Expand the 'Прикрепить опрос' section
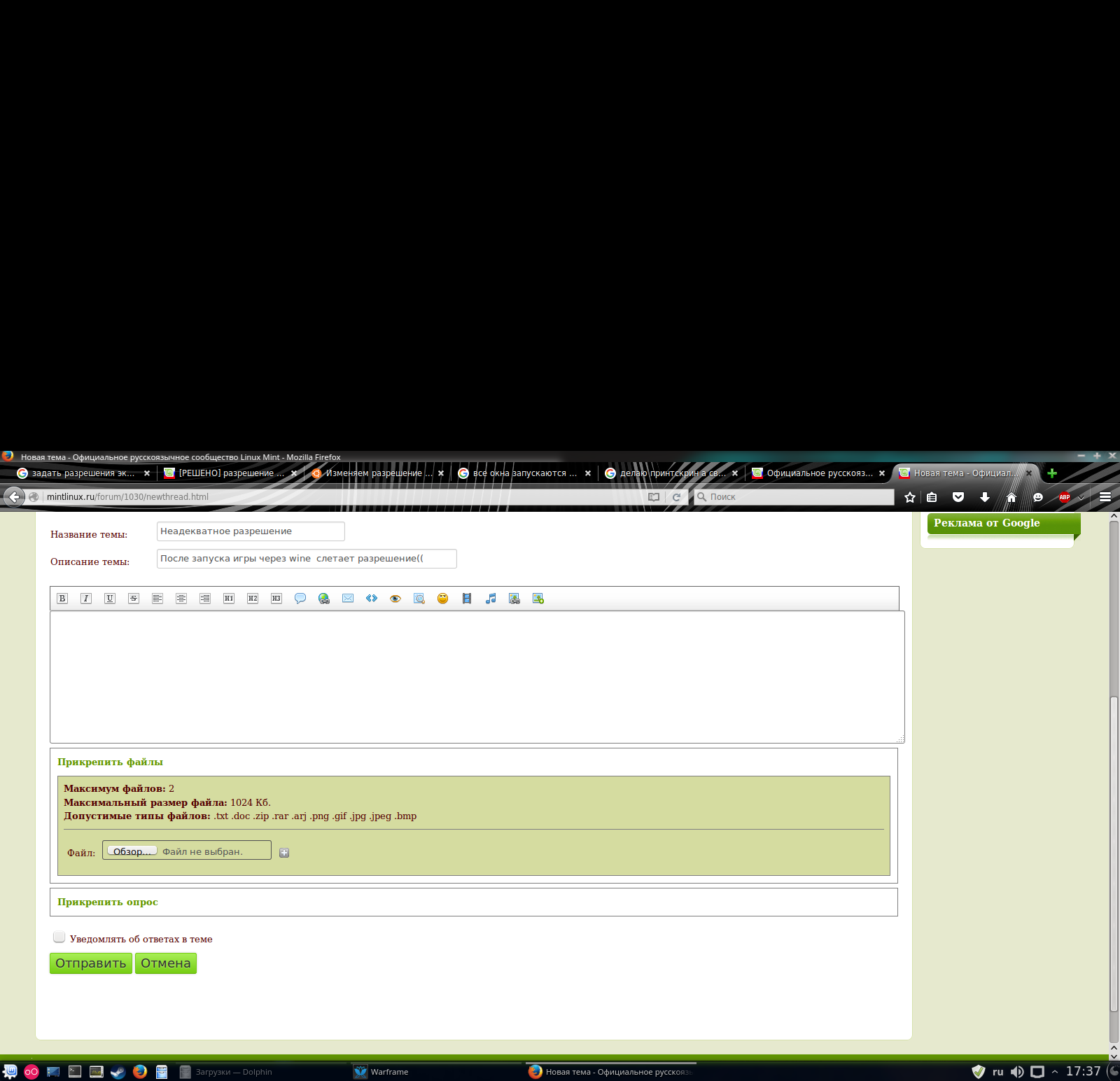The width and height of the screenshot is (1120, 1081). tap(108, 902)
